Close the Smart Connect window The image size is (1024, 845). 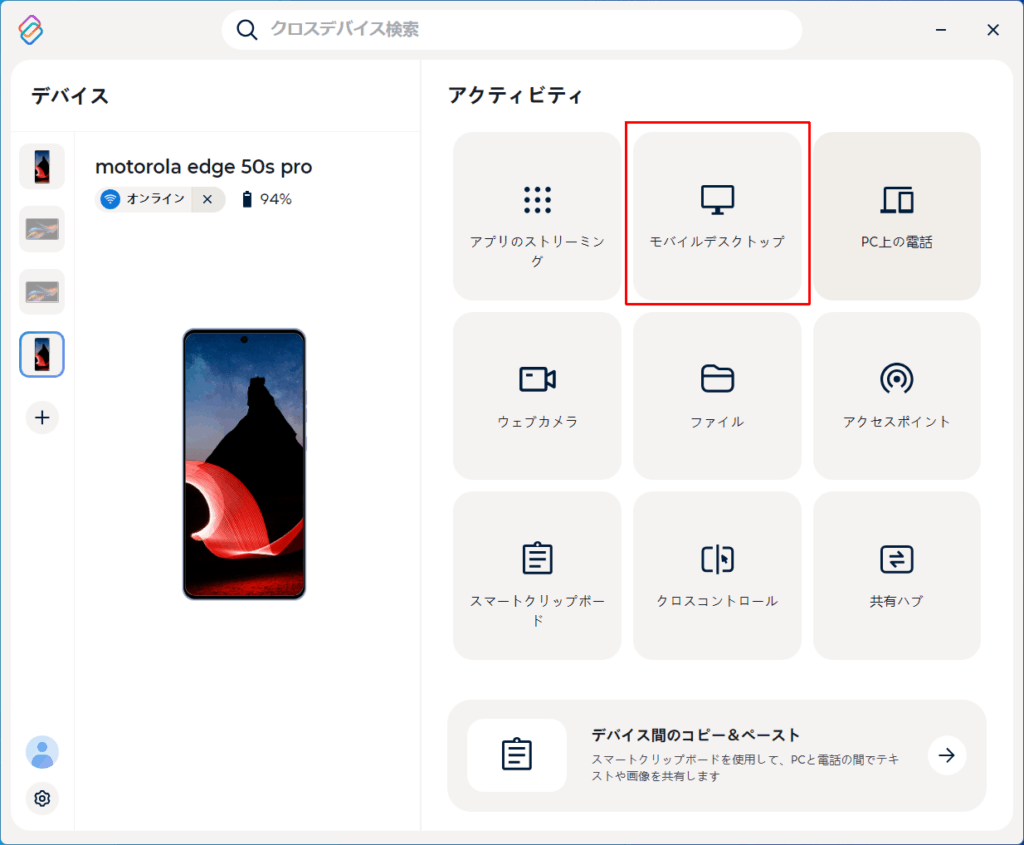click(993, 30)
